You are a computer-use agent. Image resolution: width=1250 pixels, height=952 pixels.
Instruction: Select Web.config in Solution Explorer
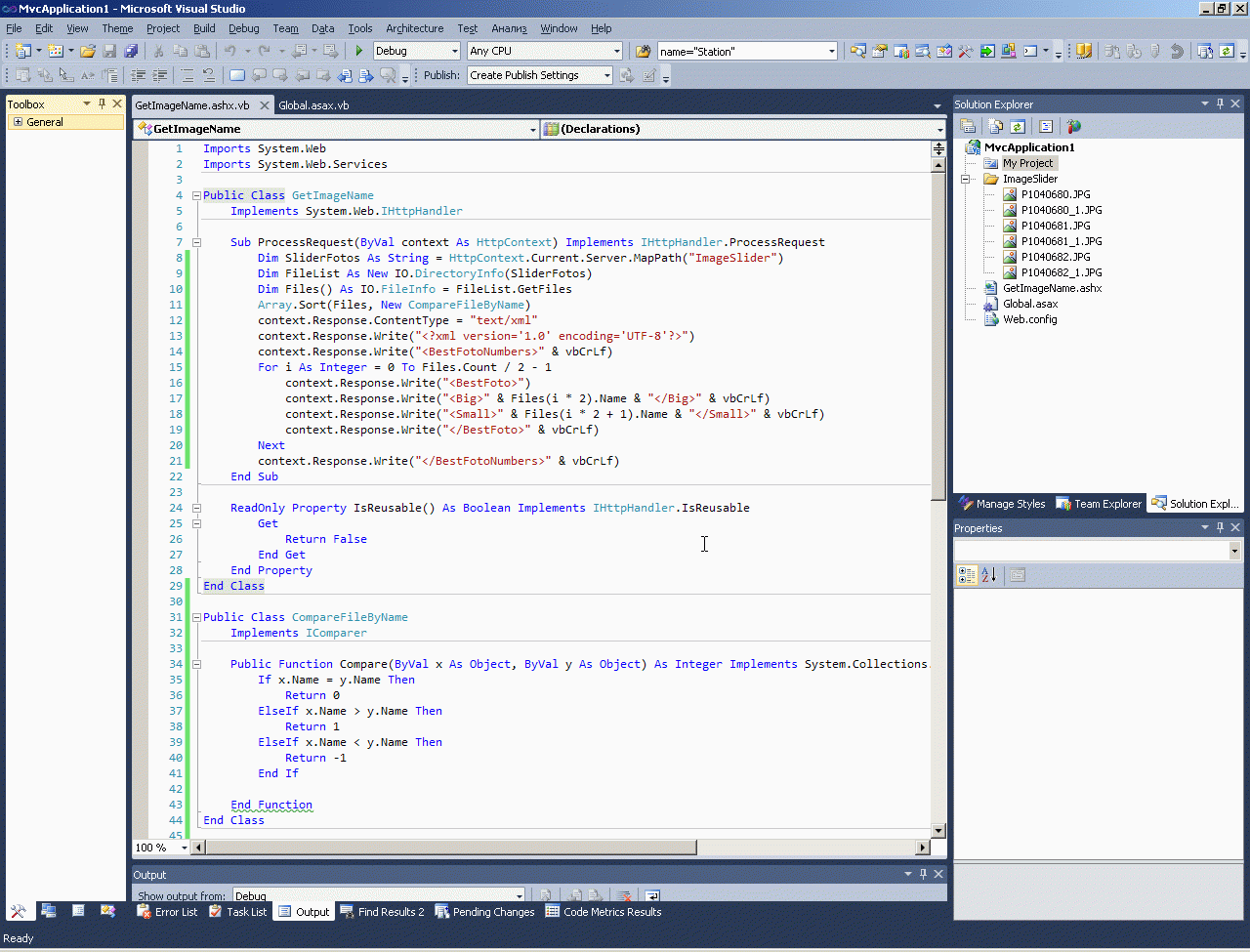[x=1029, y=319]
